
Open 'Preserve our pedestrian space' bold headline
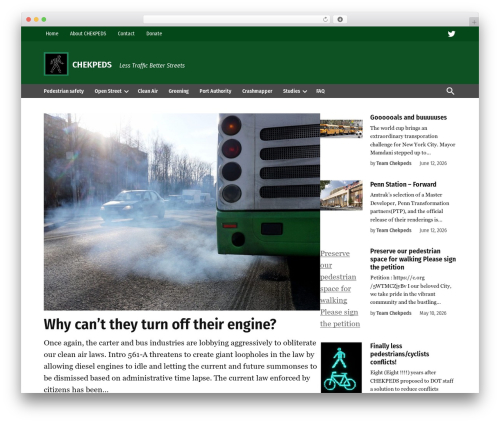point(413,259)
